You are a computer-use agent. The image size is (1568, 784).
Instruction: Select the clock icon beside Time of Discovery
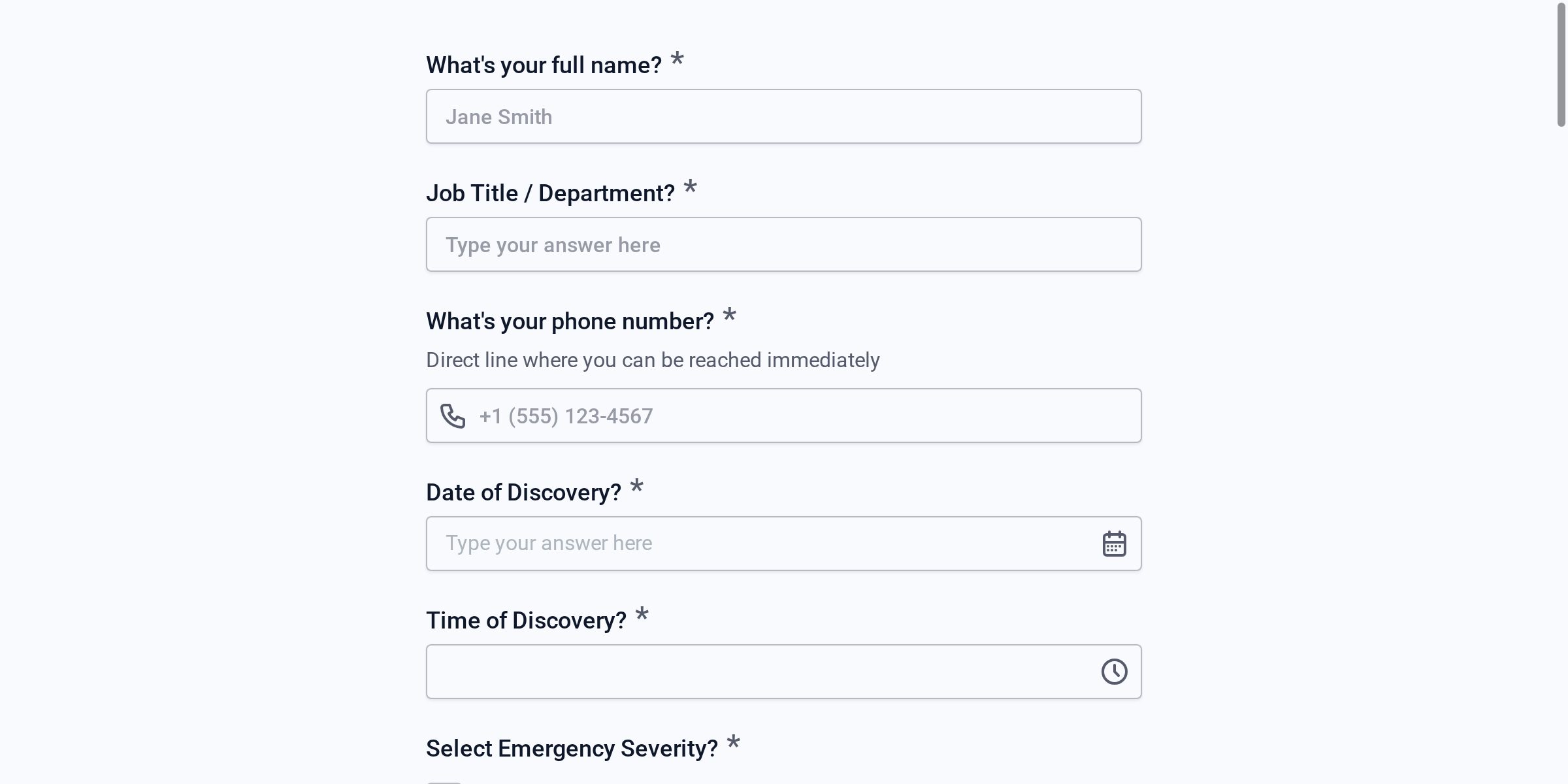1115,671
